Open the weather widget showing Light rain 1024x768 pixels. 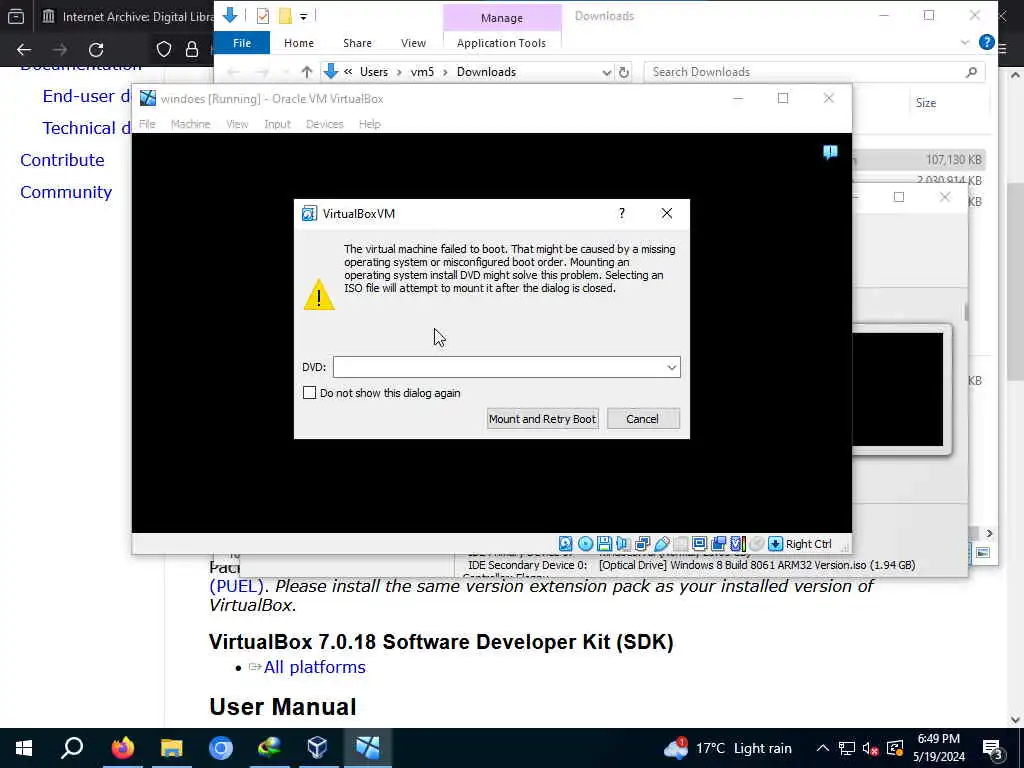(728, 748)
